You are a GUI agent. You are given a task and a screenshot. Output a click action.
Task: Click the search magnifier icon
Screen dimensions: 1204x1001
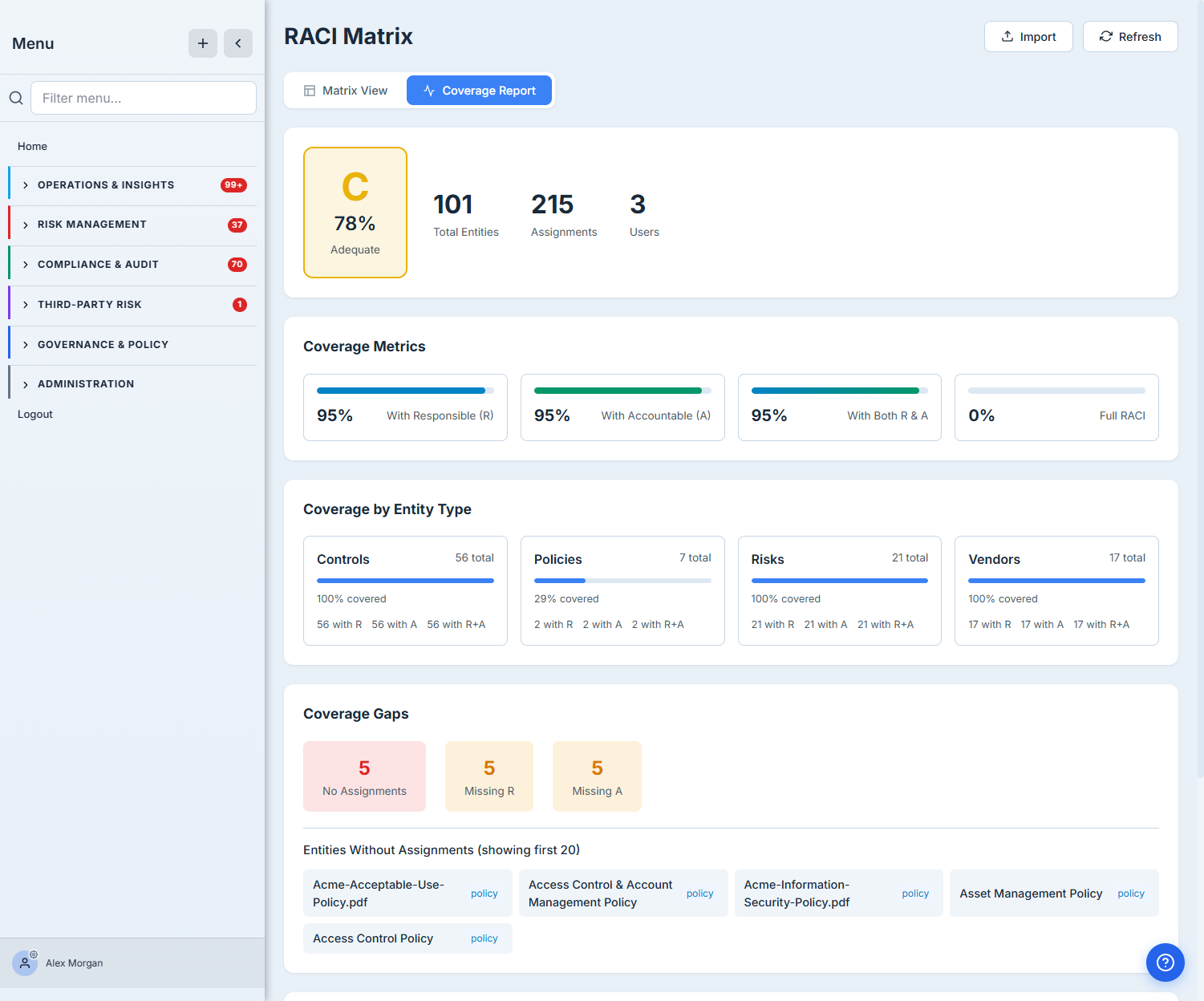(16, 98)
